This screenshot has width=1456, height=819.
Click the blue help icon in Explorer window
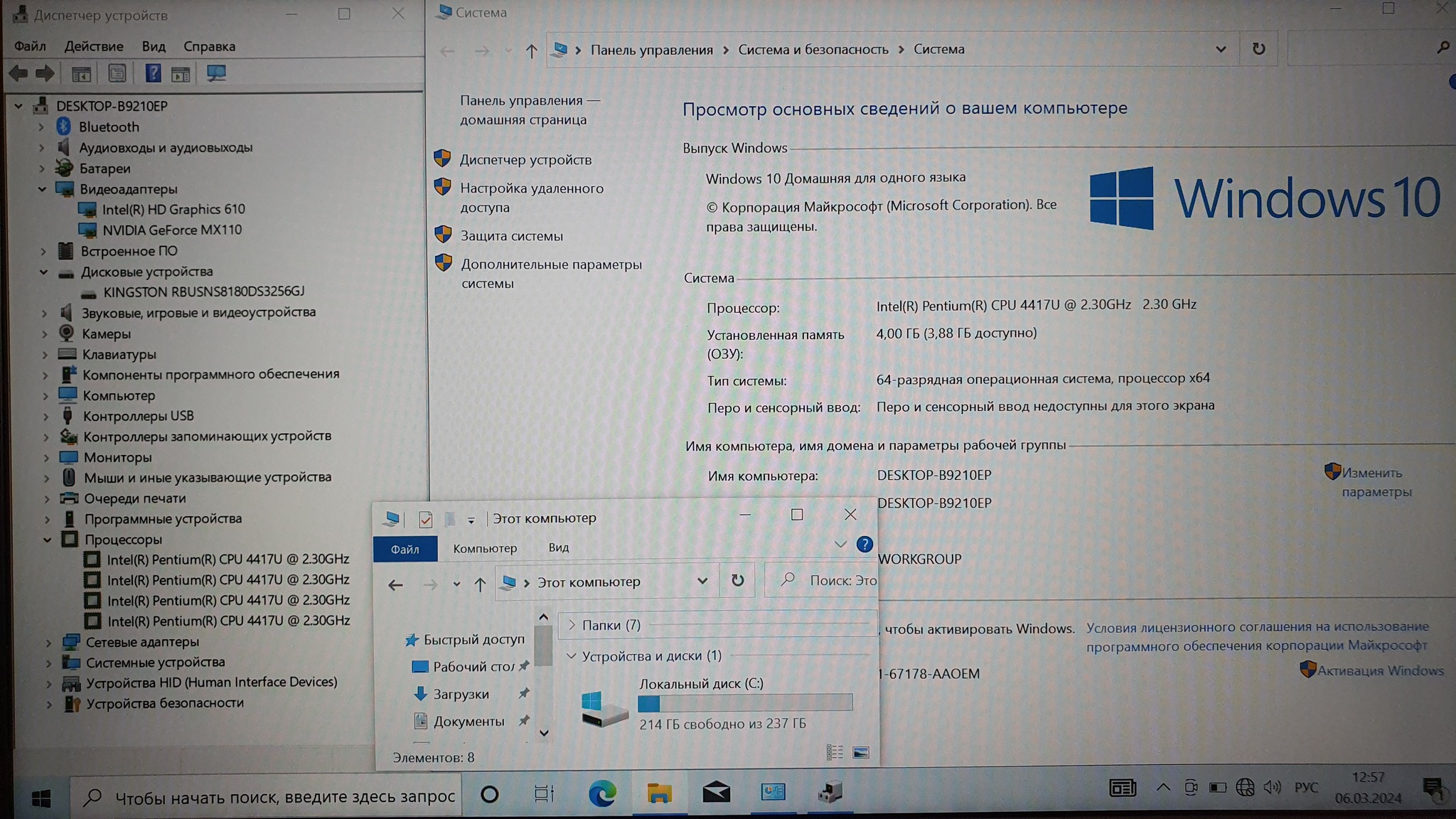click(x=864, y=545)
